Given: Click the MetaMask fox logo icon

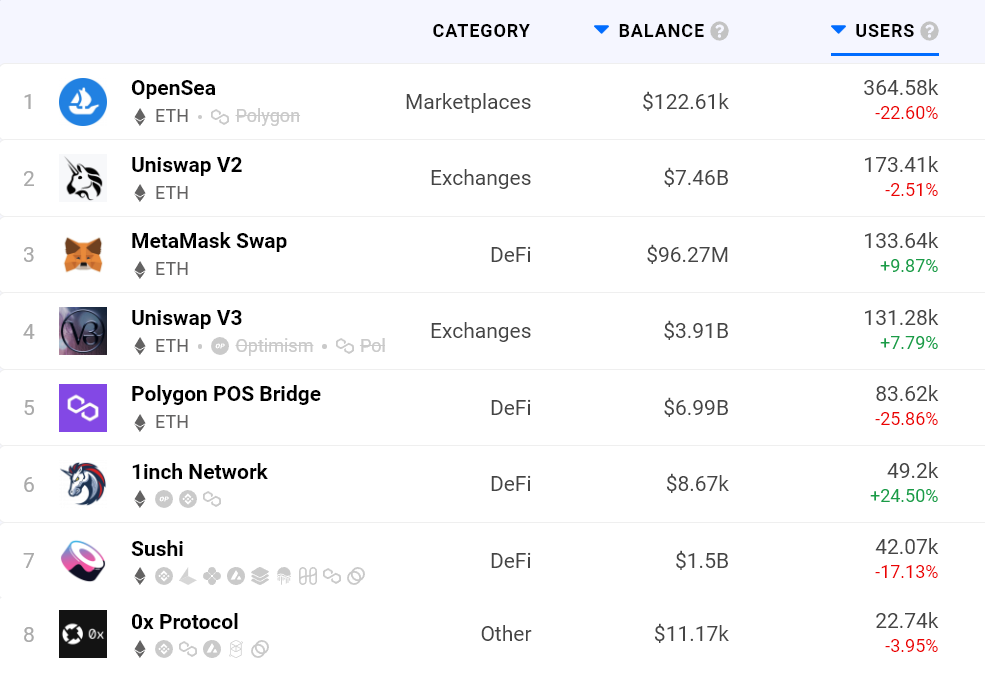Looking at the screenshot, I should tap(83, 255).
